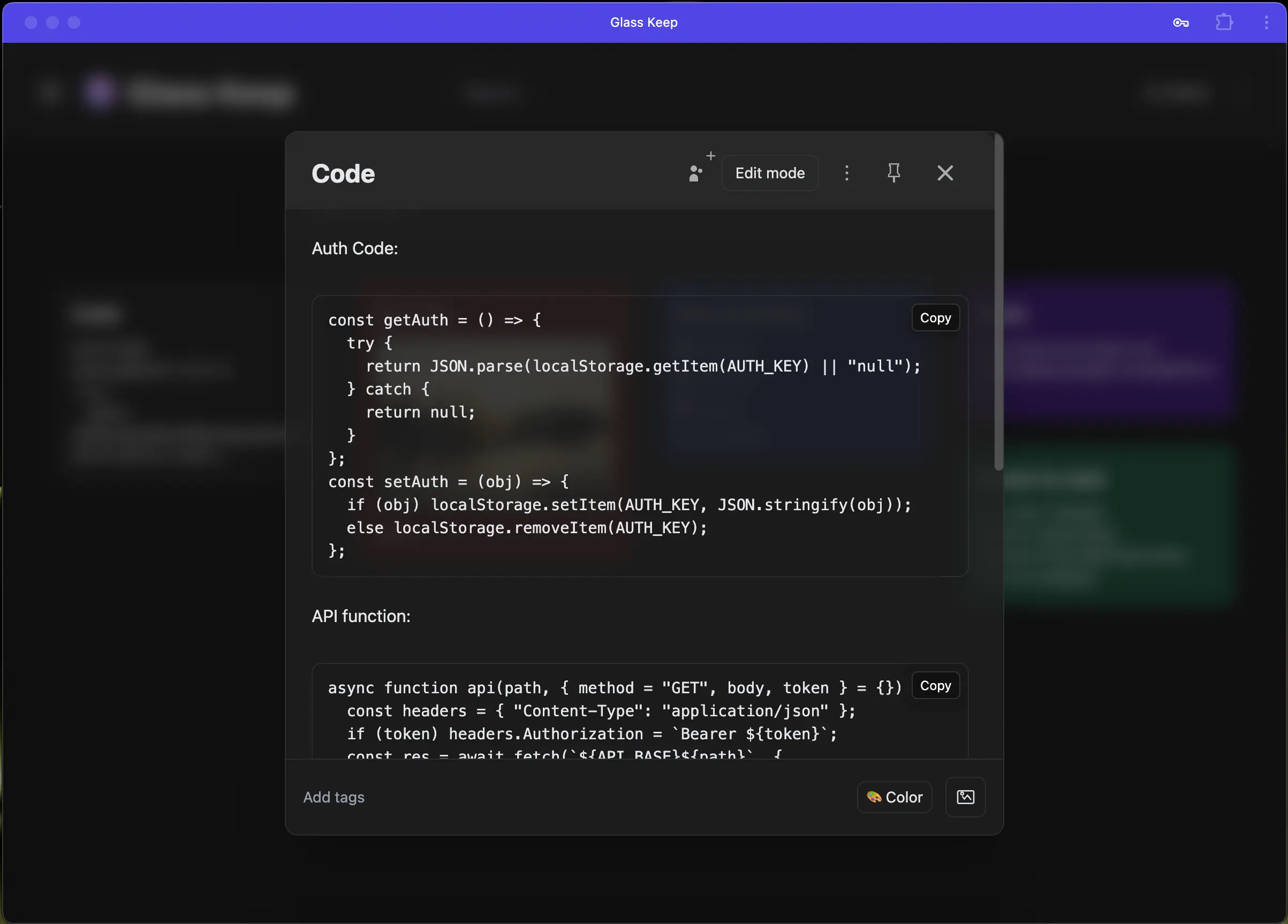Copy the API function snippet
The image size is (1288, 924).
(935, 685)
